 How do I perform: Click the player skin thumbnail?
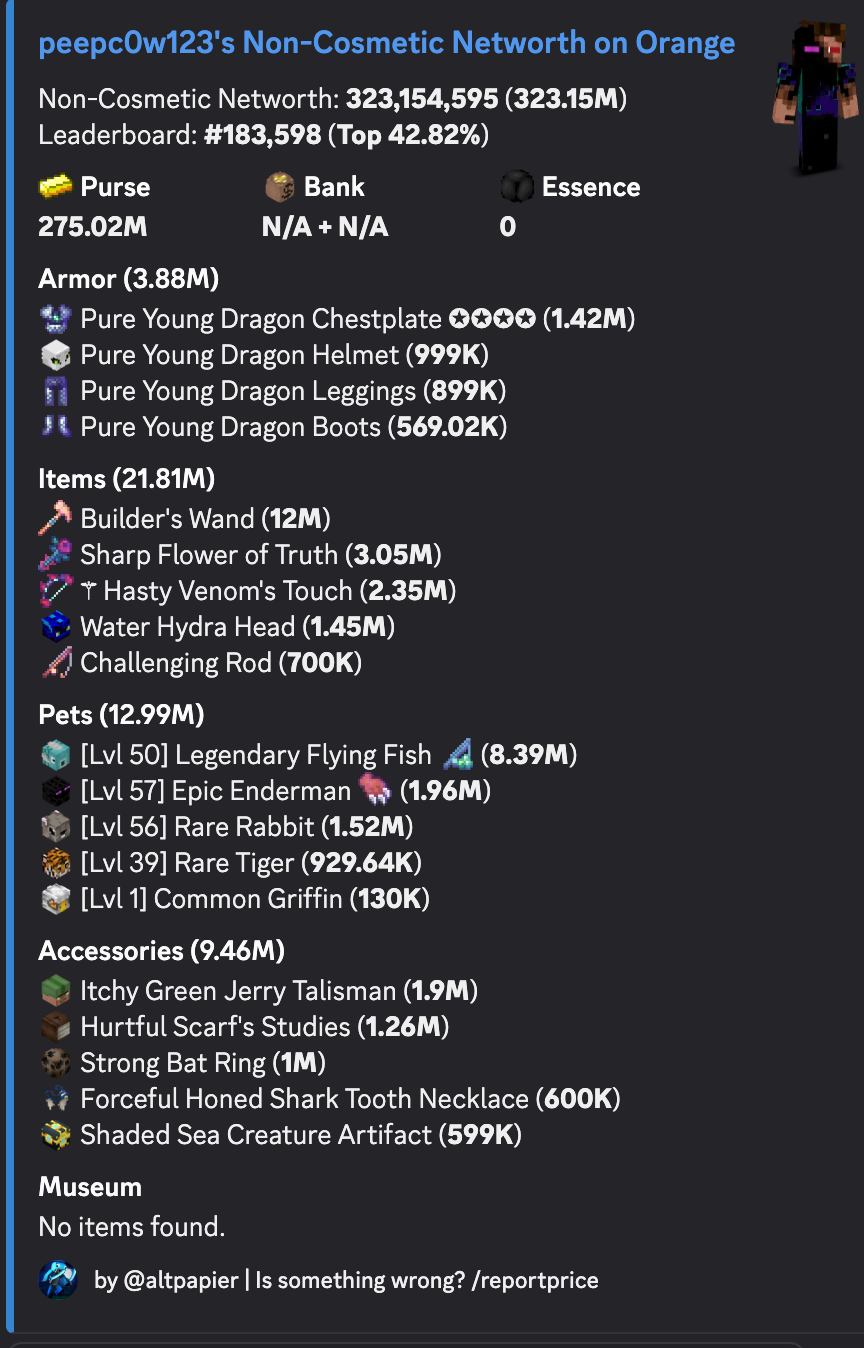812,98
